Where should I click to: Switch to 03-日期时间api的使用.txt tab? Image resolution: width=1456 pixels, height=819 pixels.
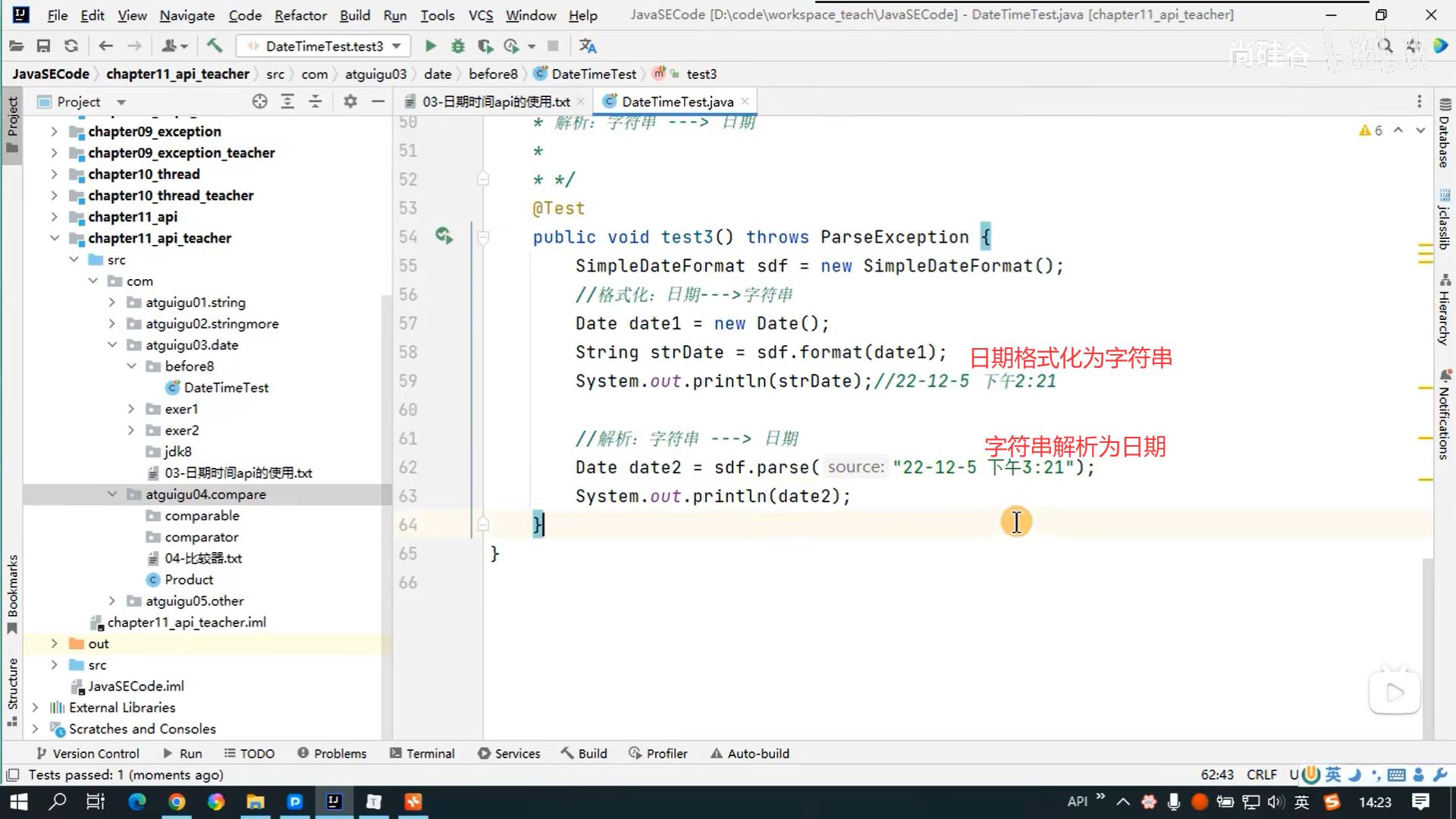point(495,102)
